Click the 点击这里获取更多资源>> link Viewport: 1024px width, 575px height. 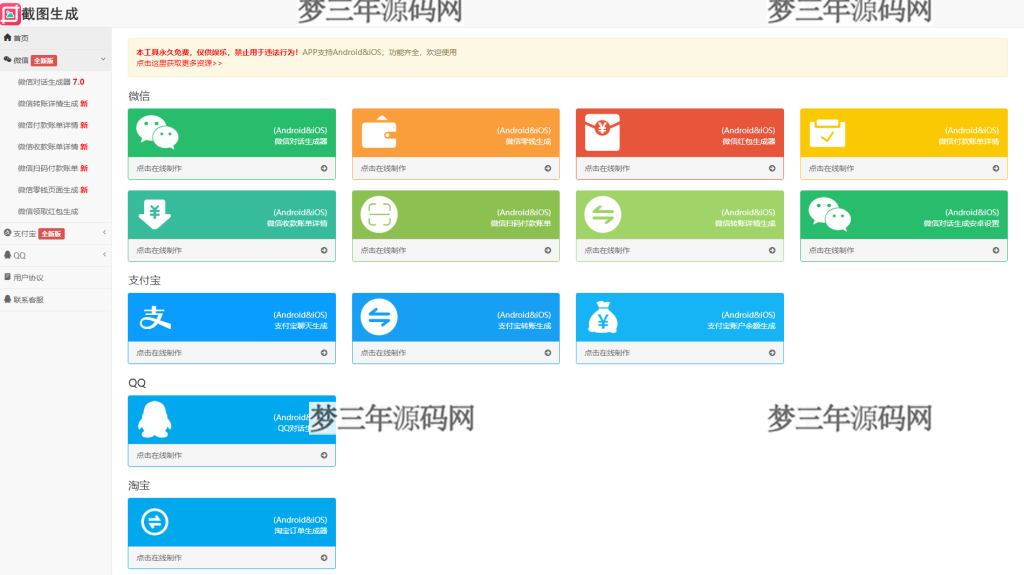click(179, 63)
